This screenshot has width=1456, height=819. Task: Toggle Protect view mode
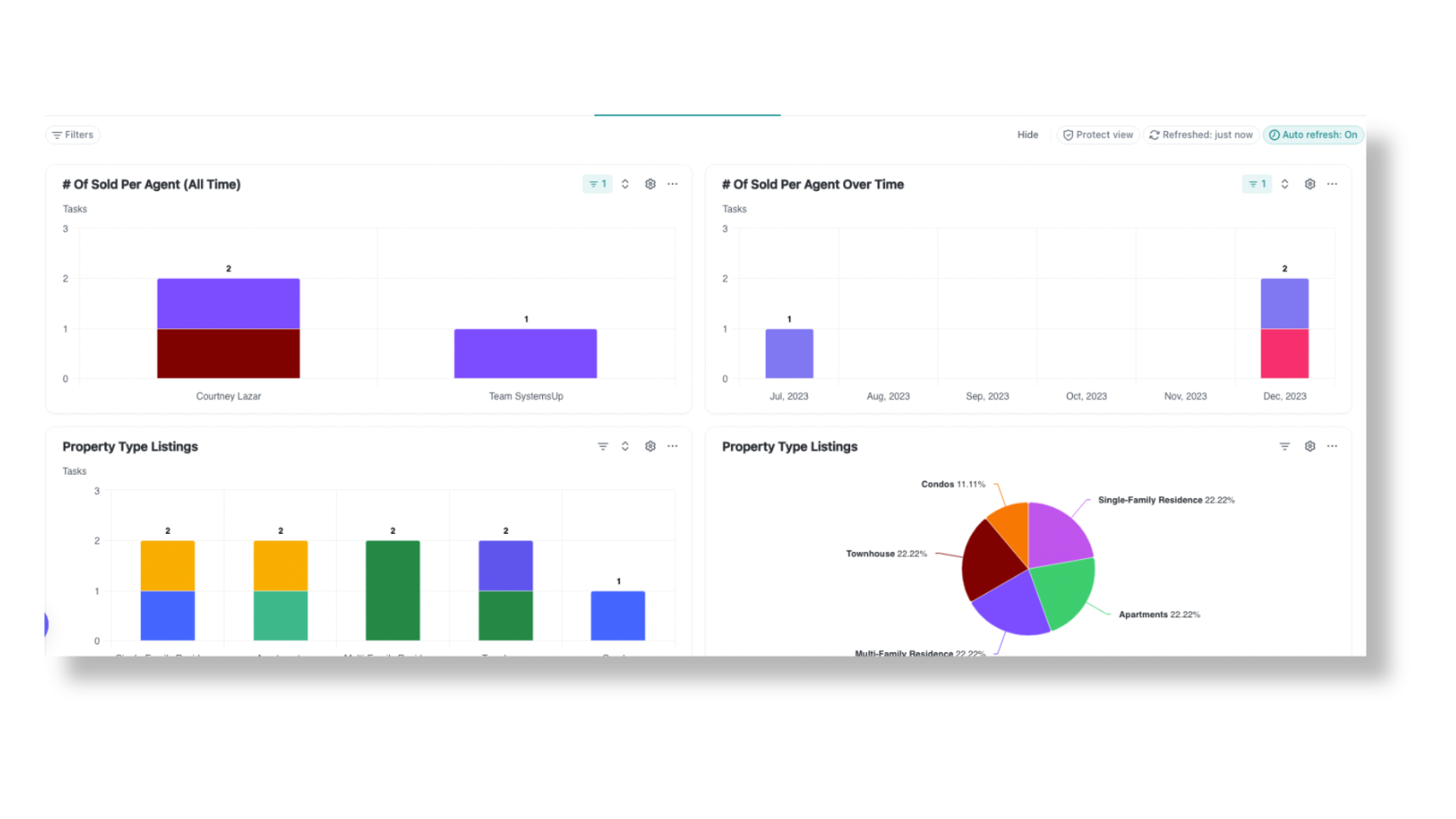tap(1098, 134)
